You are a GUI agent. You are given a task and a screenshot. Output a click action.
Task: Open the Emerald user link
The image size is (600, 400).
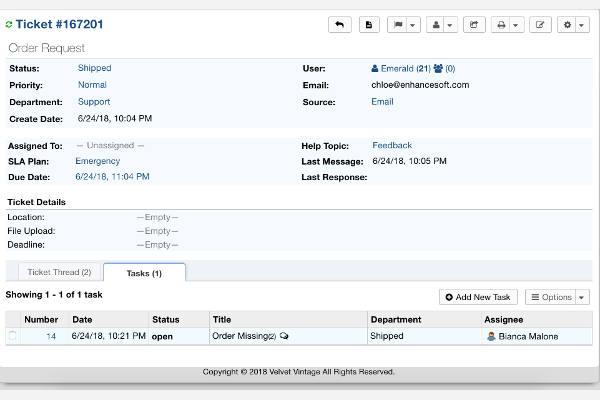[x=401, y=69]
